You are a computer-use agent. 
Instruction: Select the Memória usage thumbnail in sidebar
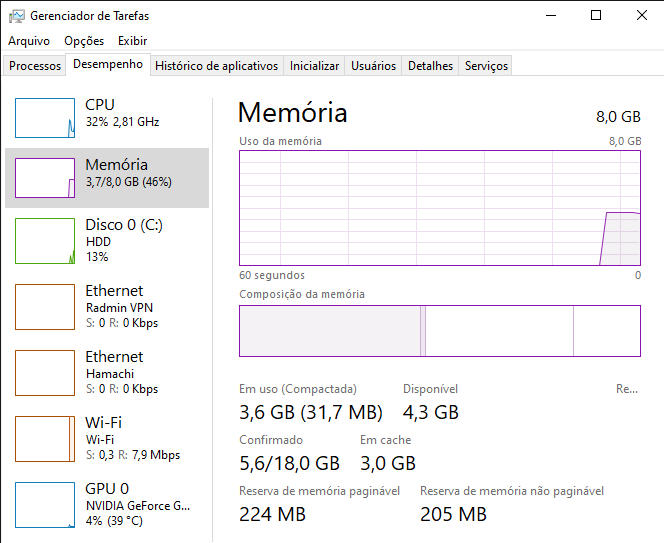click(45, 178)
